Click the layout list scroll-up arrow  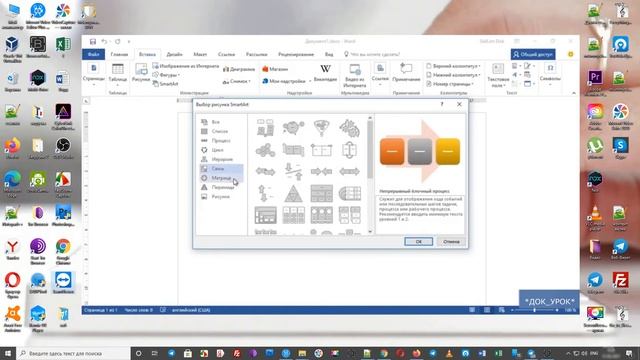click(x=370, y=118)
